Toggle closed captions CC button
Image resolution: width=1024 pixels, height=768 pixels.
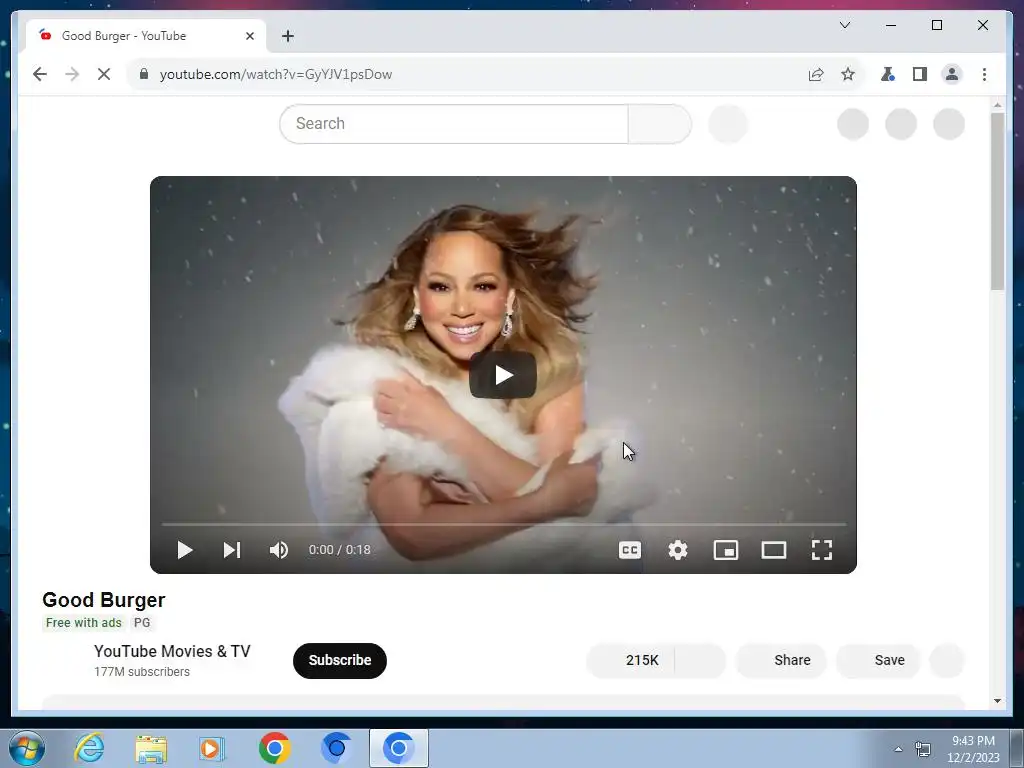[630, 550]
